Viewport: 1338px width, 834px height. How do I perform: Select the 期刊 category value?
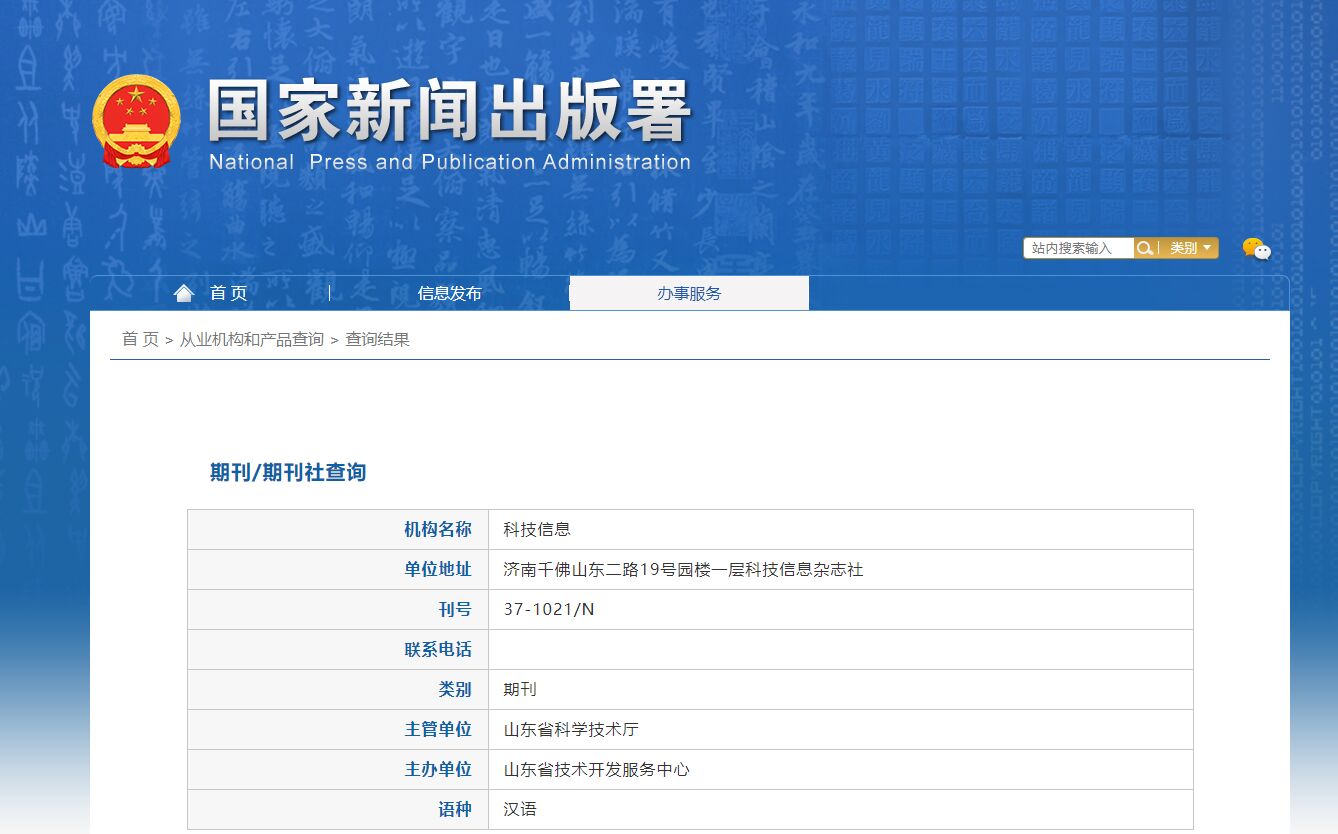[x=520, y=689]
